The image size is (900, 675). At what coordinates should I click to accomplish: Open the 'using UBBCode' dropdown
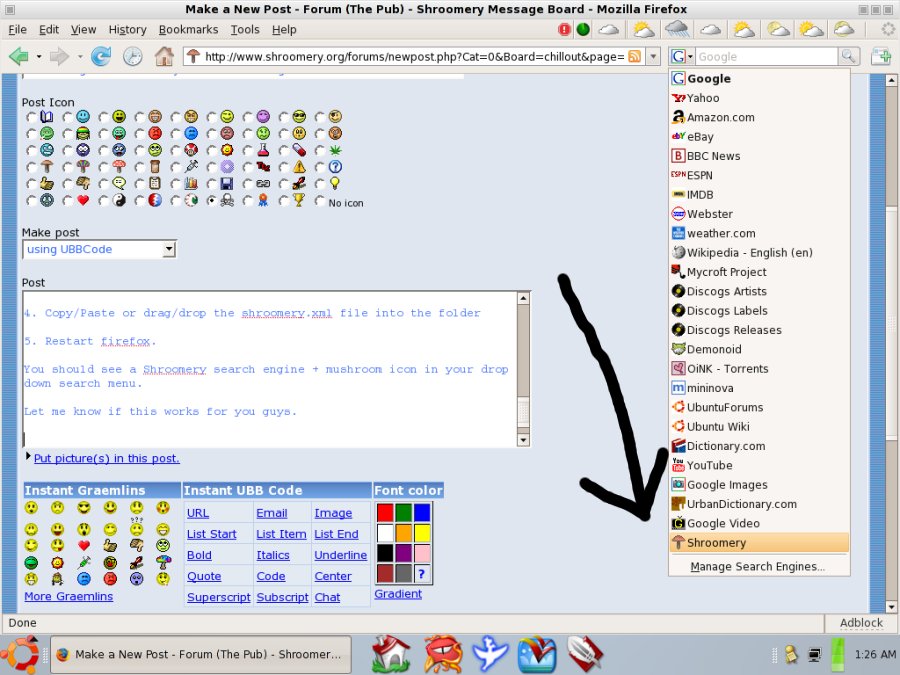99,249
